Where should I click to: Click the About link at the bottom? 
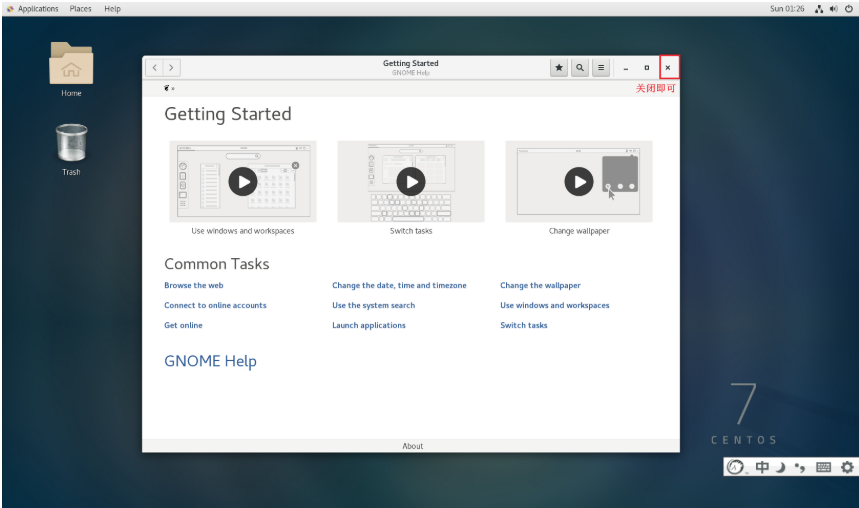point(413,446)
